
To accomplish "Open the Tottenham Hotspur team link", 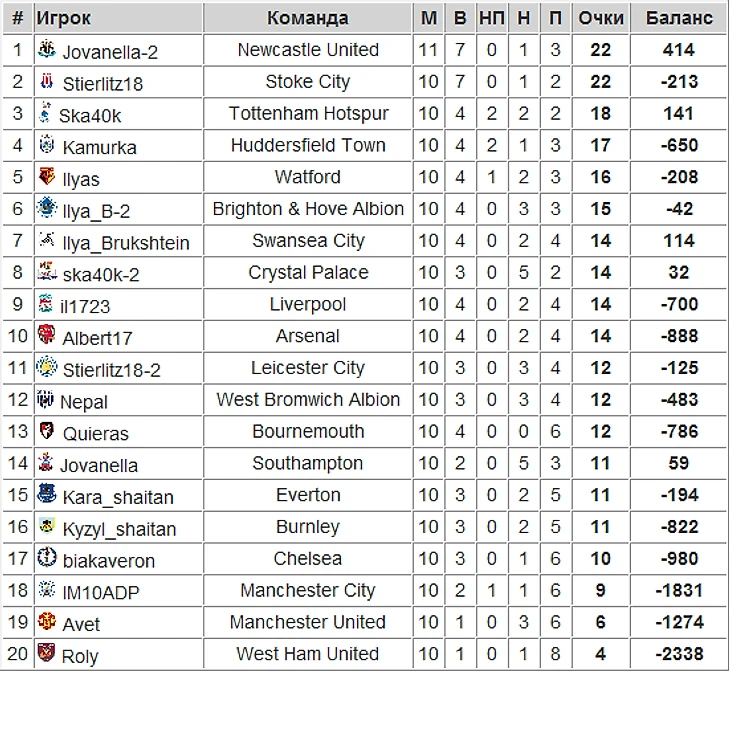I will (308, 114).
